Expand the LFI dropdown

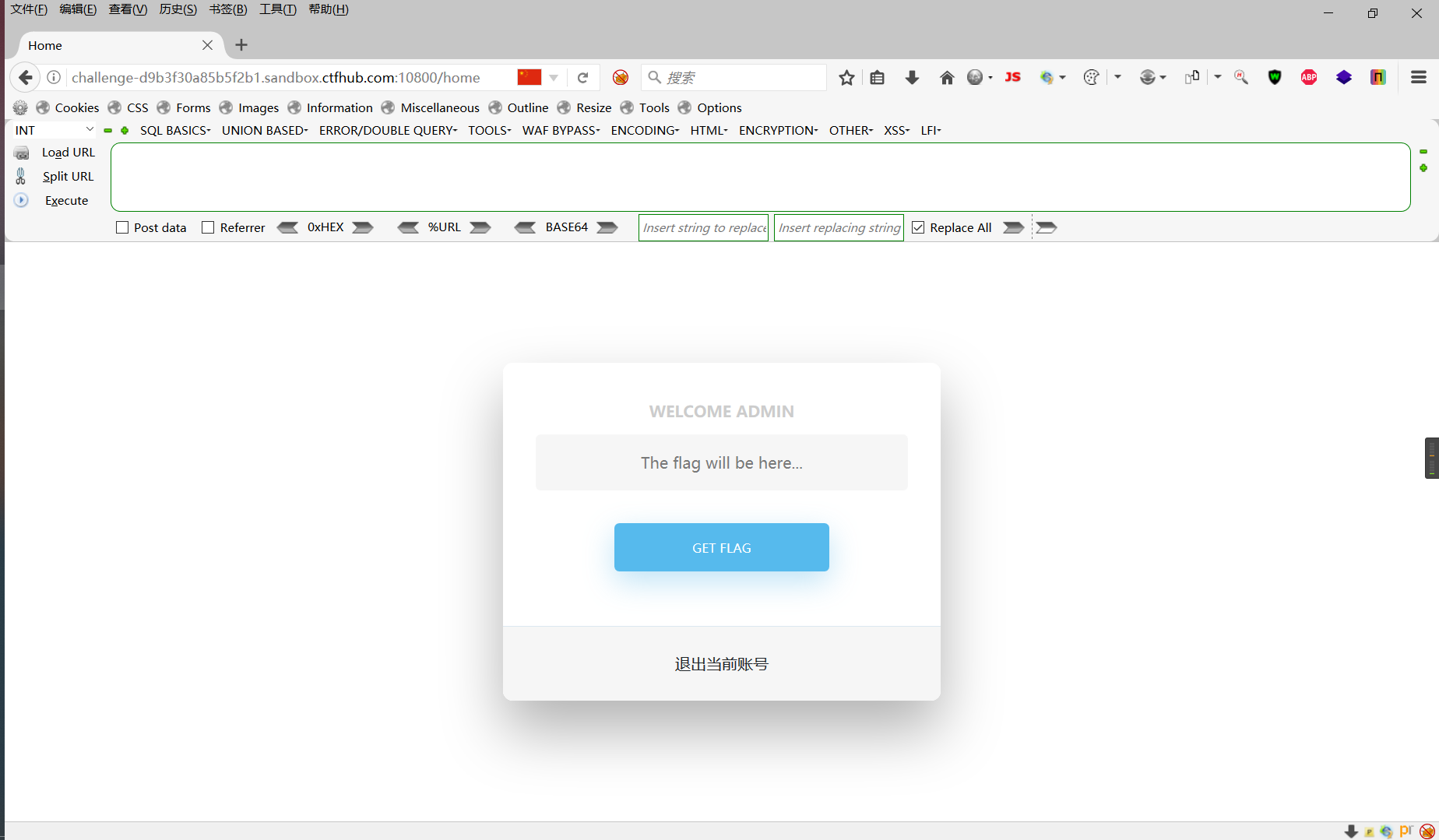point(931,130)
